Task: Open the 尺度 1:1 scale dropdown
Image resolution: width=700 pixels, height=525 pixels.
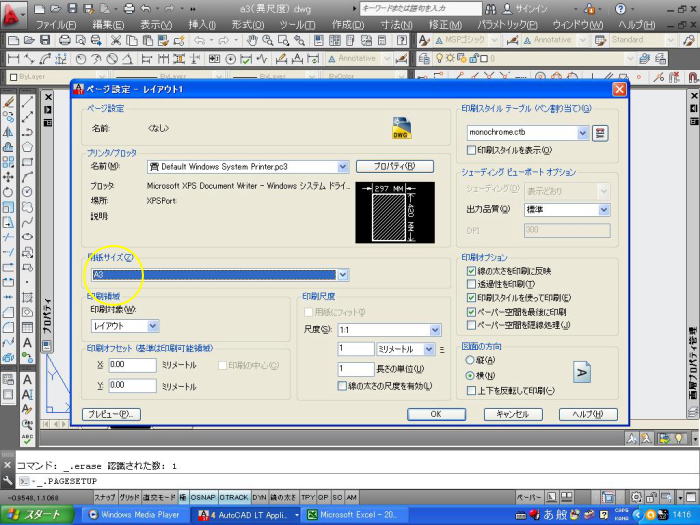Action: pyautogui.click(x=435, y=330)
